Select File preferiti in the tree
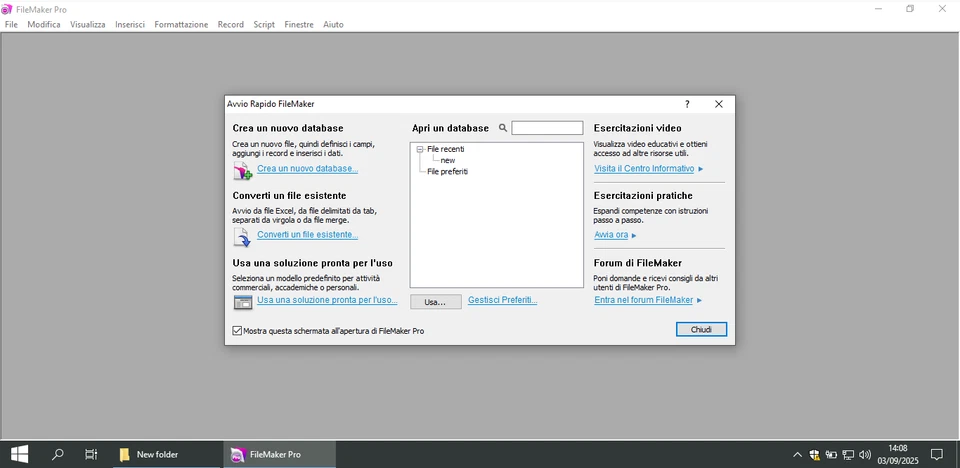The image size is (960, 468). coord(448,172)
